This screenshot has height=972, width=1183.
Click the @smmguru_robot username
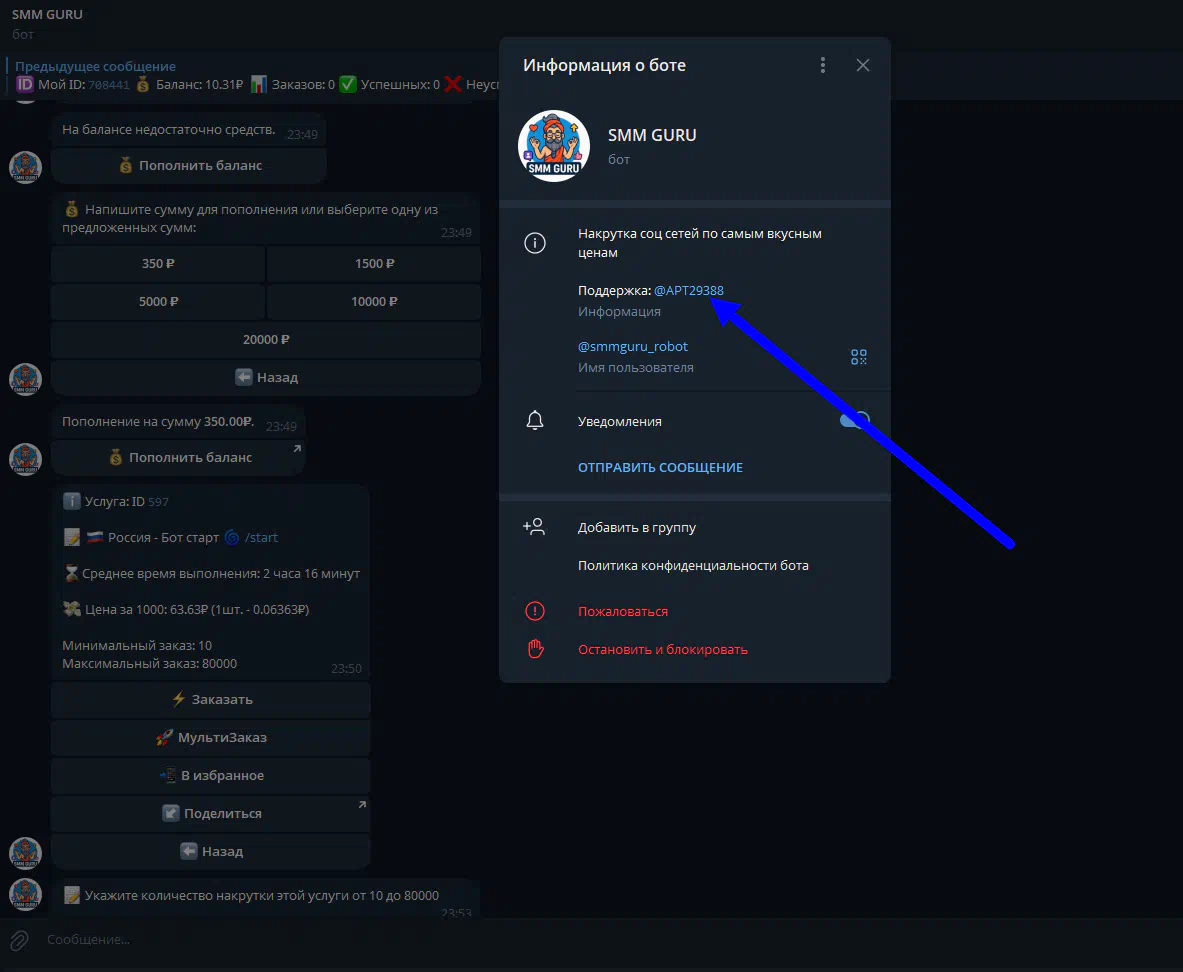(x=633, y=346)
